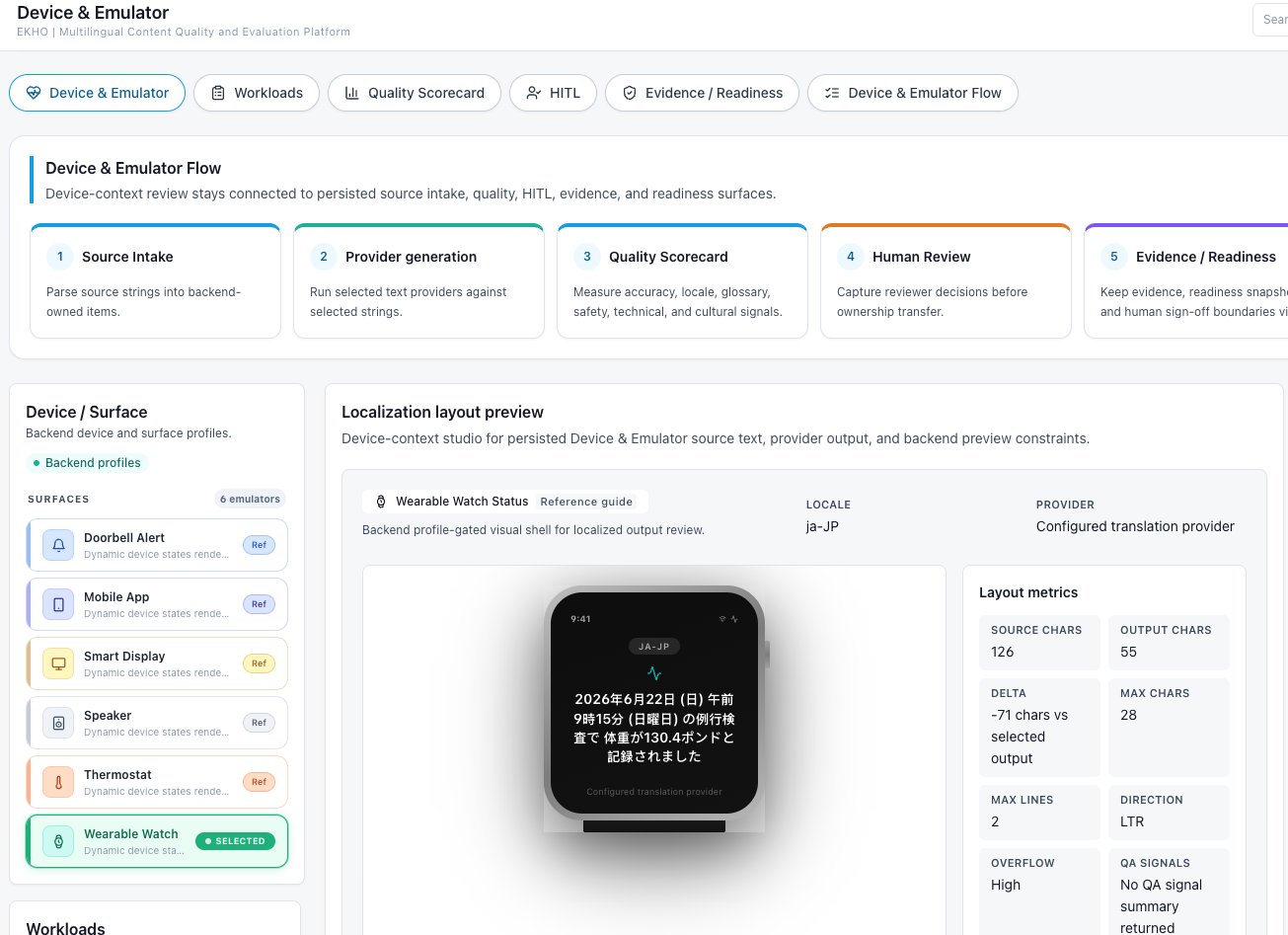Click the heart icon in the Device & Emulator tab
The height and width of the screenshot is (935, 1288).
[x=34, y=93]
